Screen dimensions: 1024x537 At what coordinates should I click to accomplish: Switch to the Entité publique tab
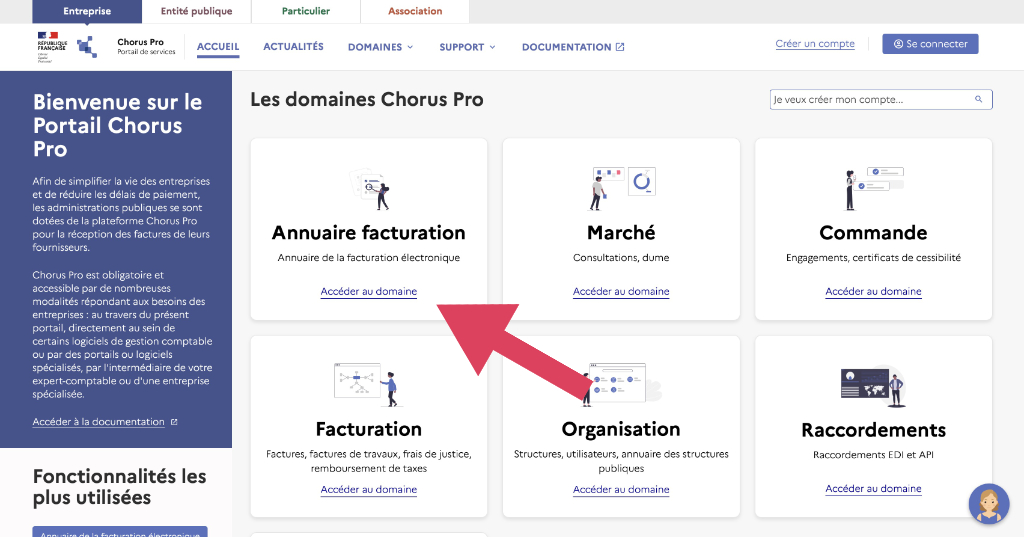point(197,11)
